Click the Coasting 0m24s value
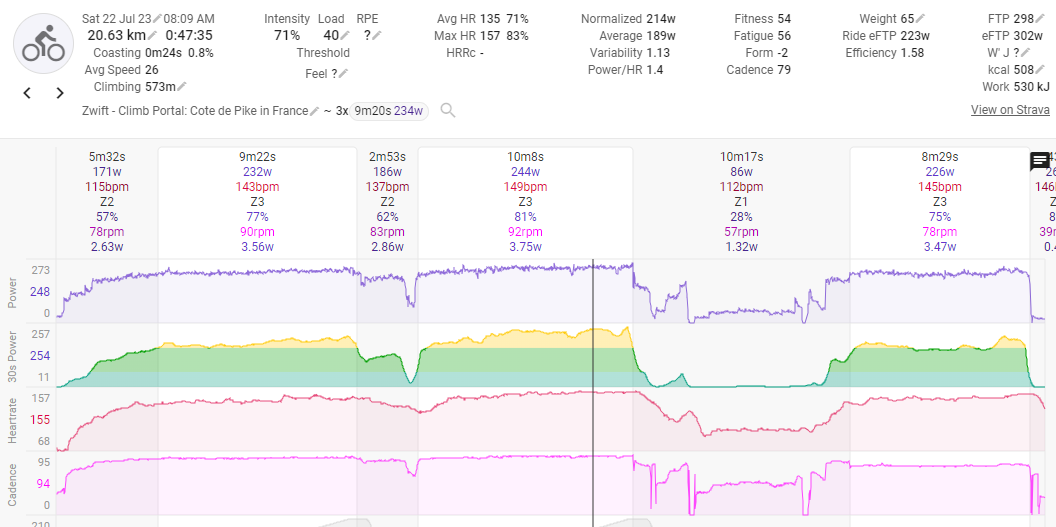The image size is (1056, 527). [164, 52]
